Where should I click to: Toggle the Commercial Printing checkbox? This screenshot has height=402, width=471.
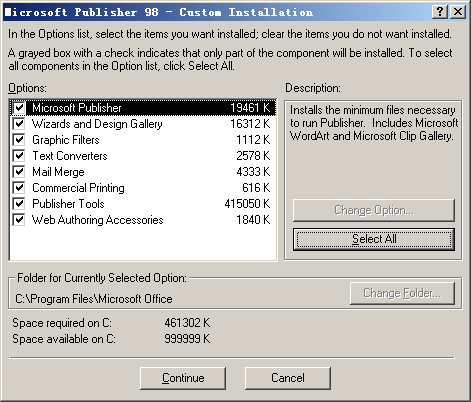(19, 188)
